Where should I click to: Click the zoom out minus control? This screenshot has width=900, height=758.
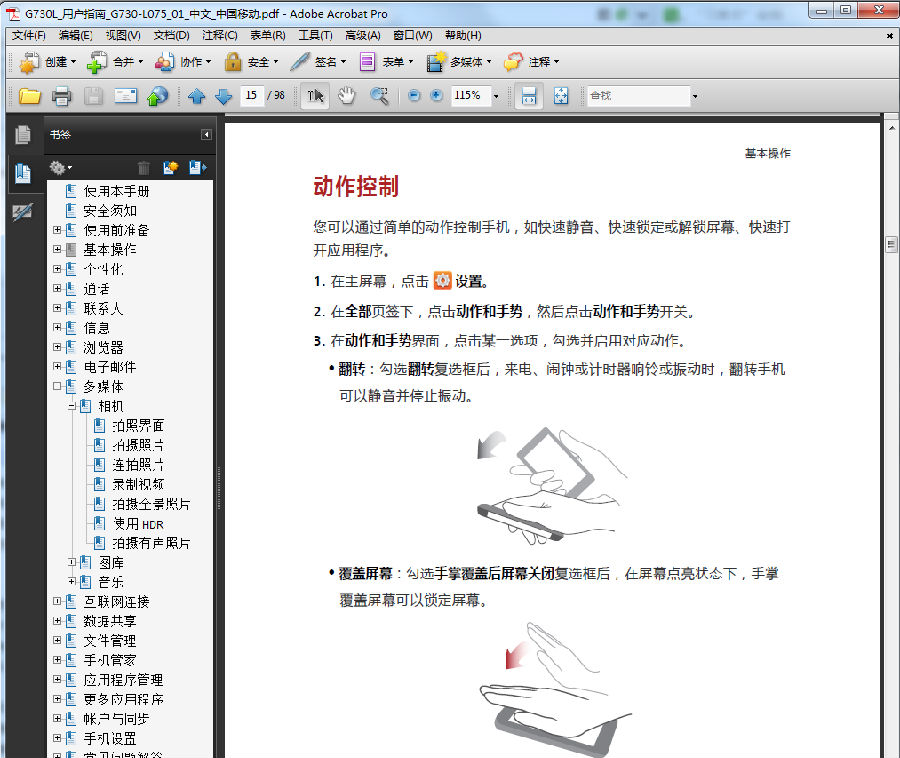point(414,96)
